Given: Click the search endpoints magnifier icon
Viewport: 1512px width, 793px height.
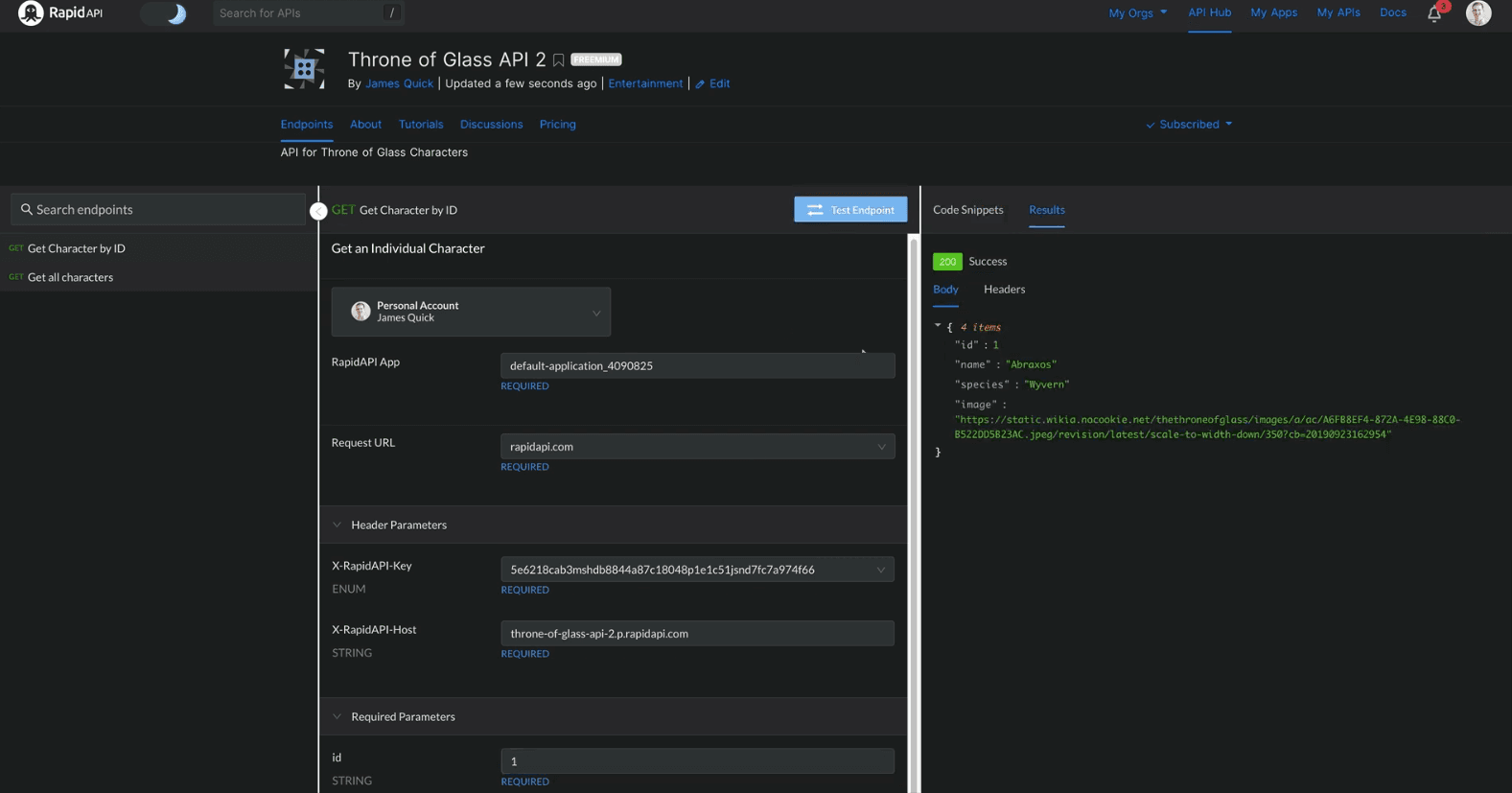Looking at the screenshot, I should pos(27,209).
